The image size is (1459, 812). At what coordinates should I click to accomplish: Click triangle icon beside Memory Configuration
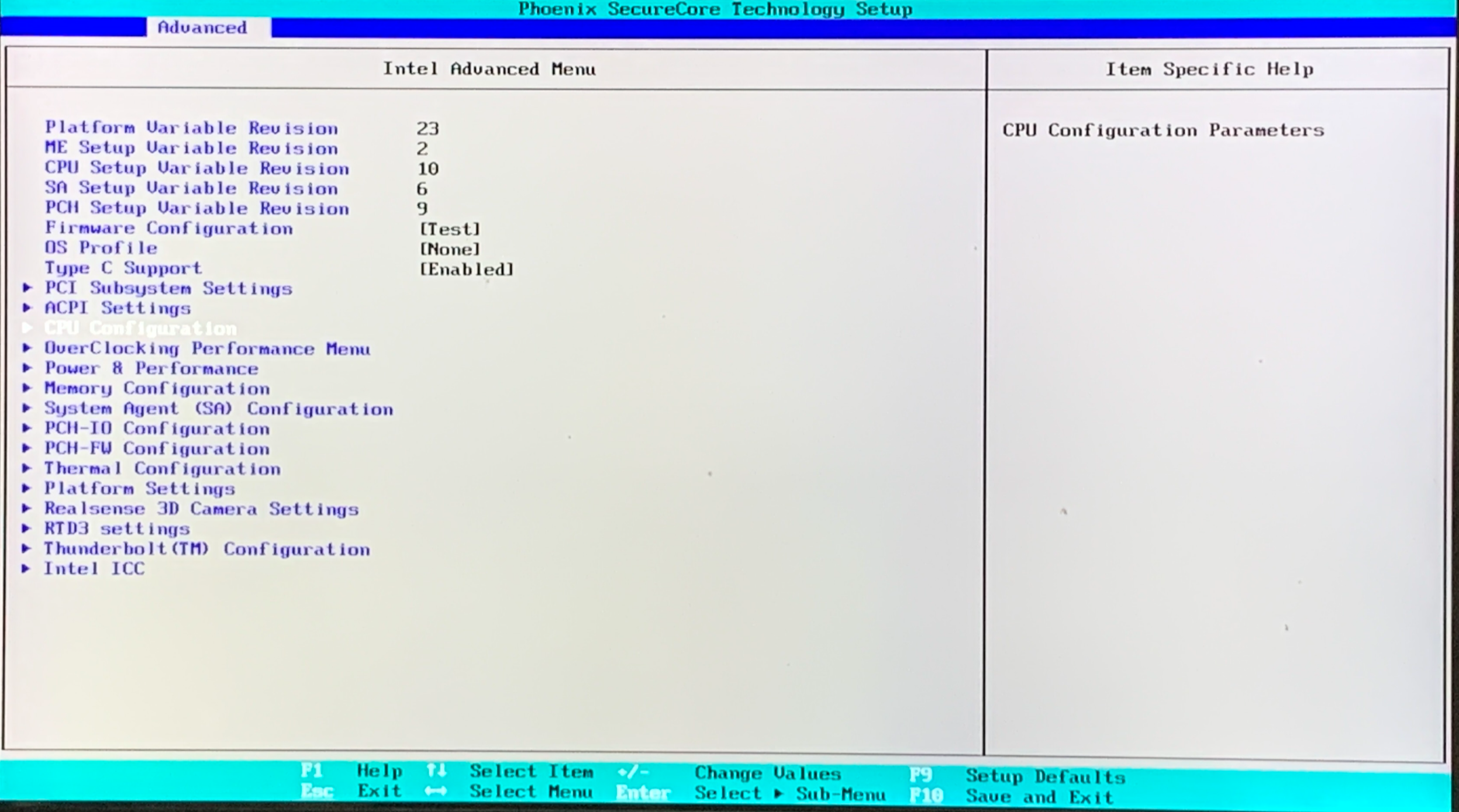(27, 388)
